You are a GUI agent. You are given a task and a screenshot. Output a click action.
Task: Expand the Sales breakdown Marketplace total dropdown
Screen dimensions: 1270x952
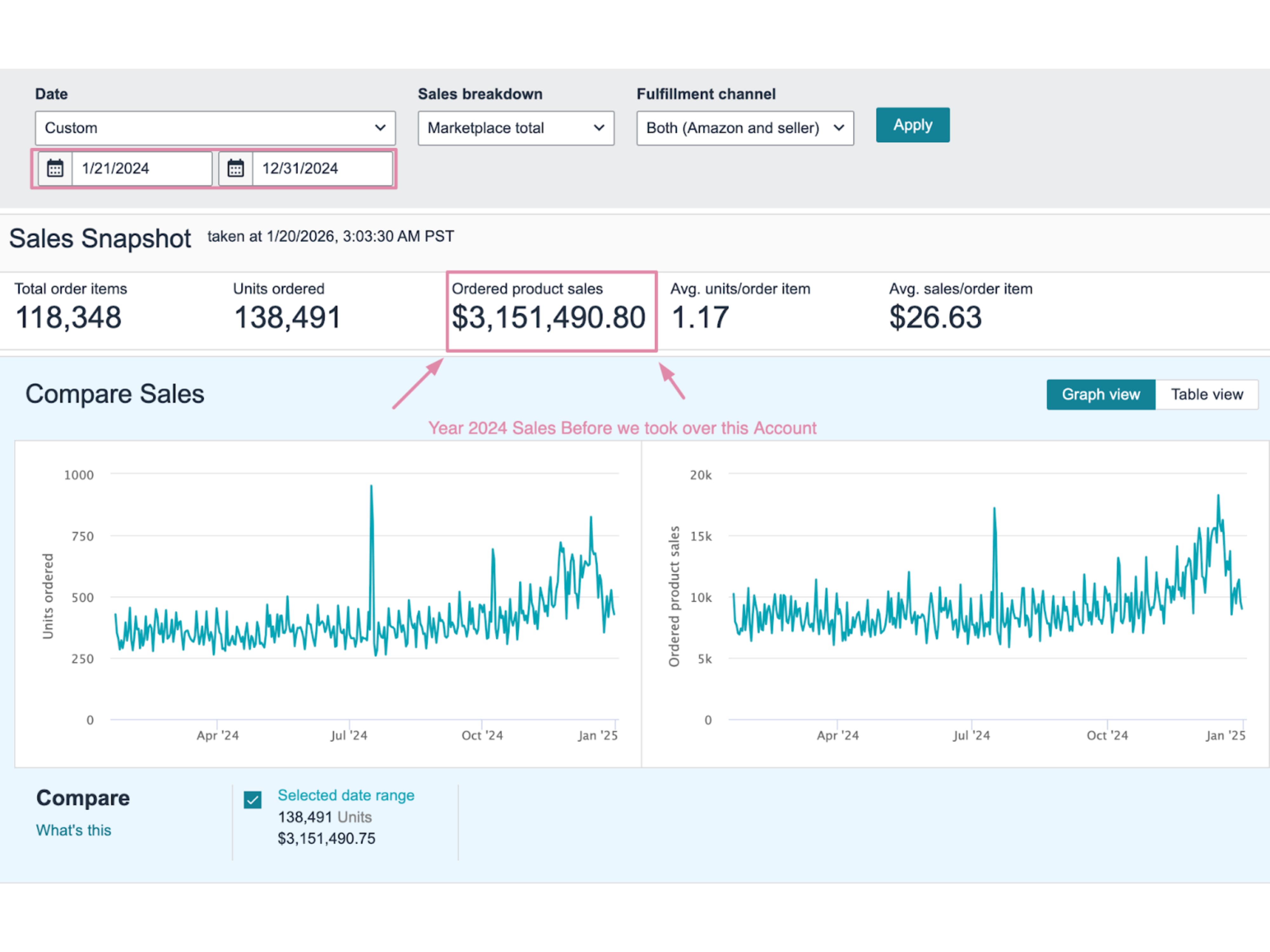point(516,128)
